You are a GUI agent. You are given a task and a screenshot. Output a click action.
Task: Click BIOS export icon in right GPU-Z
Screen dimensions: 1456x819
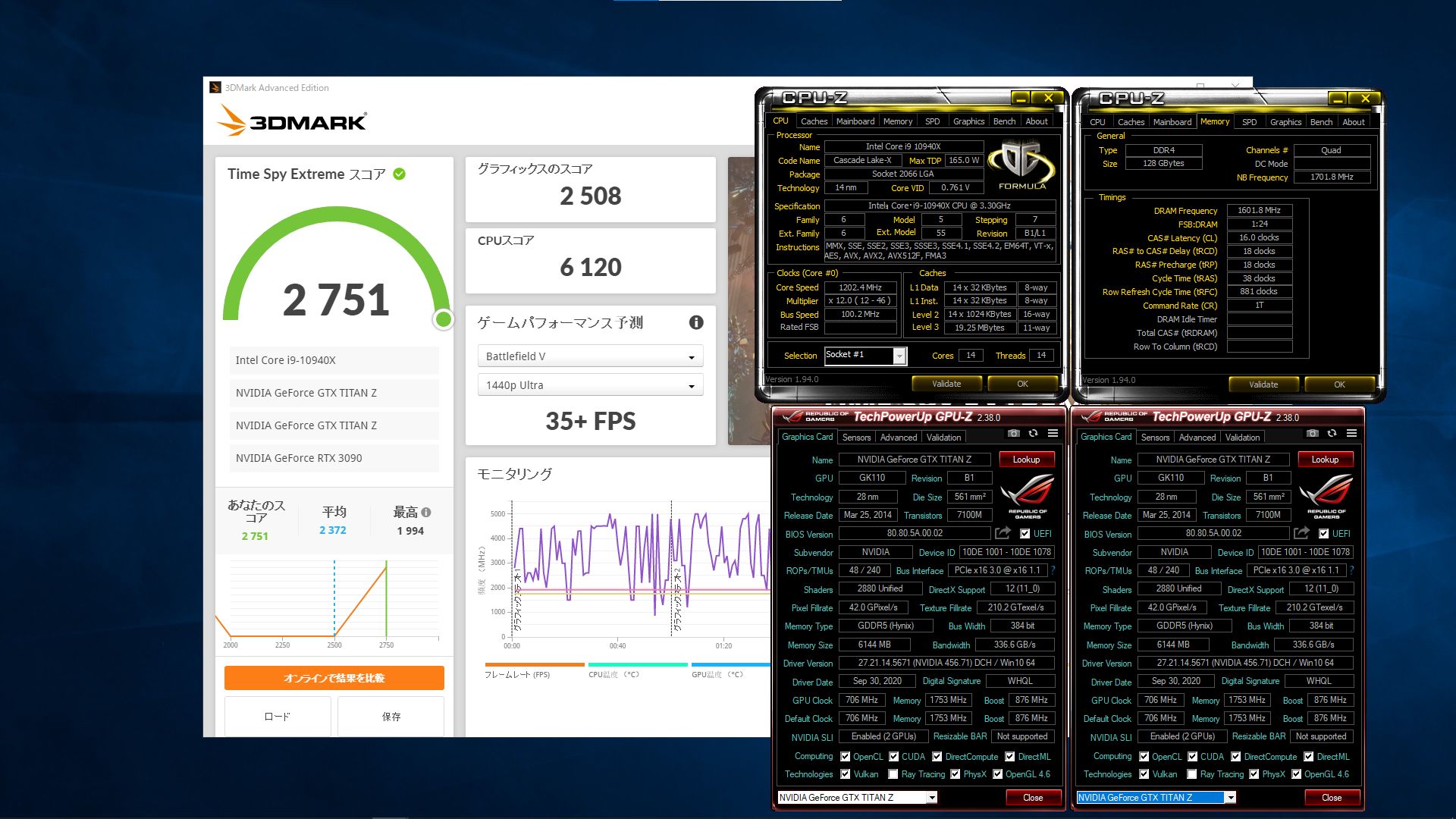point(1302,533)
